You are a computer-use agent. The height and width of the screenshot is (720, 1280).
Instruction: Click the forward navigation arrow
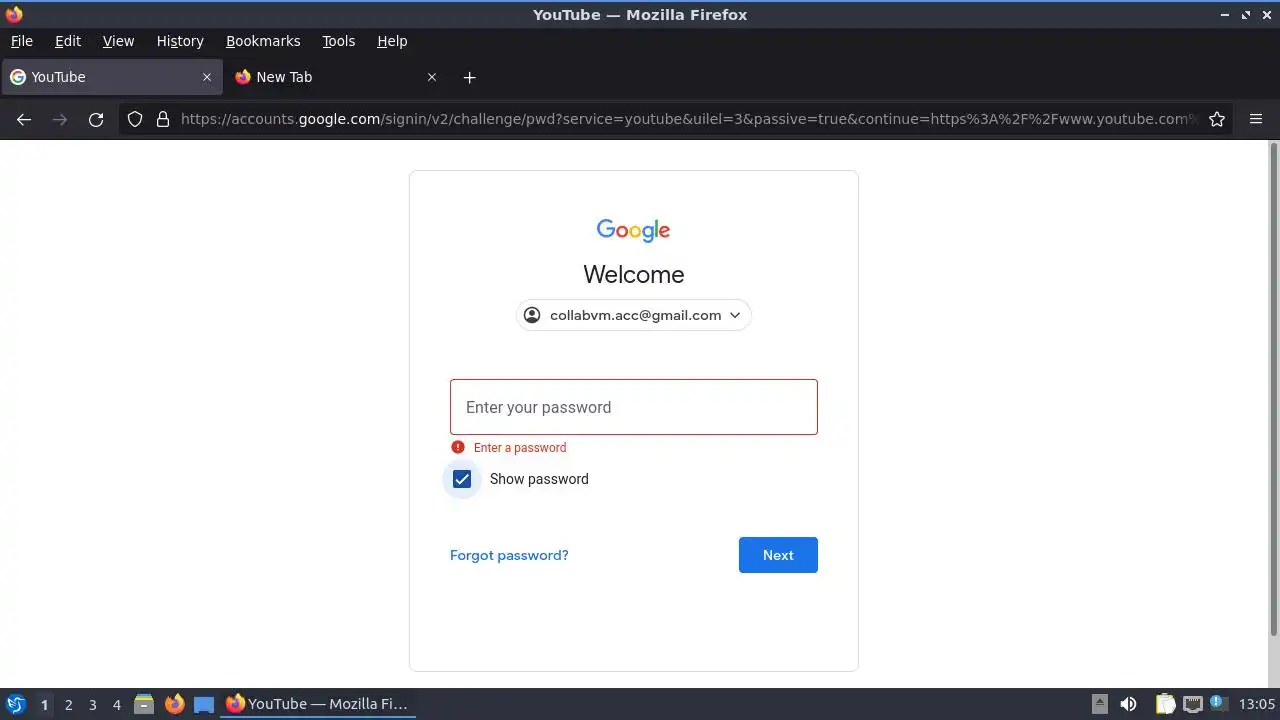tap(60, 119)
